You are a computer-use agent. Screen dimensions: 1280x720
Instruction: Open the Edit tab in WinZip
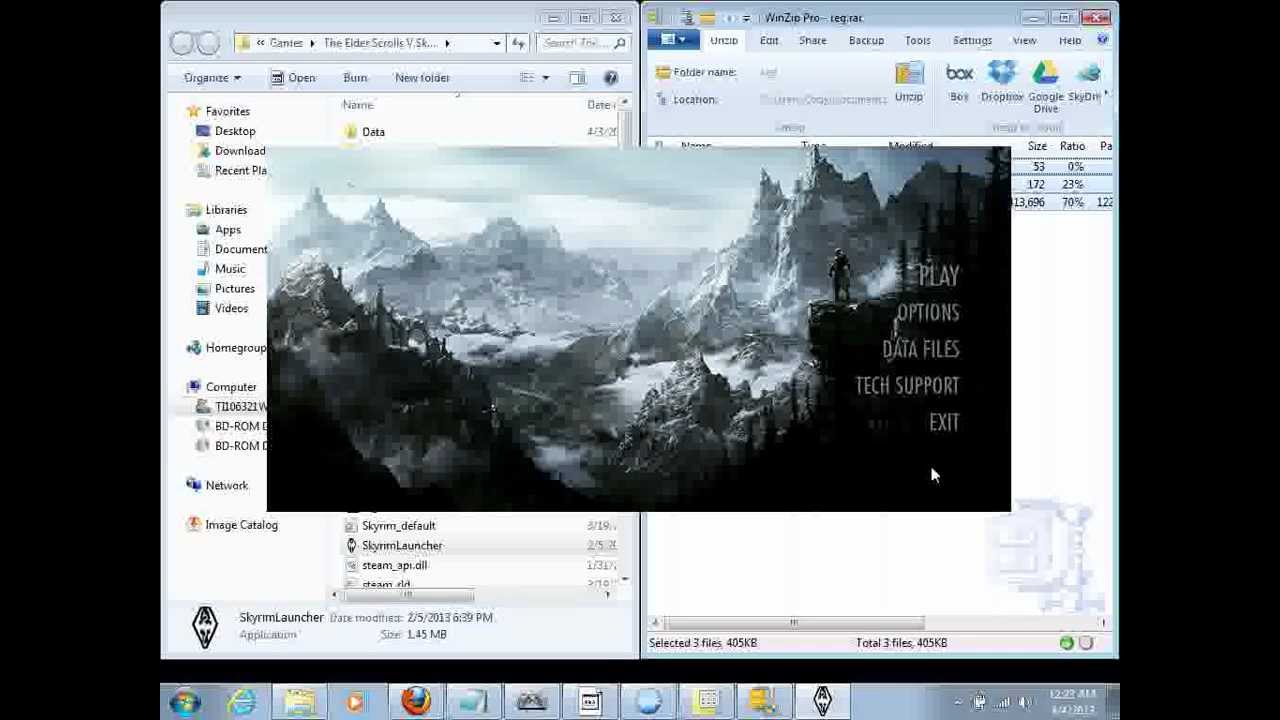(x=768, y=41)
